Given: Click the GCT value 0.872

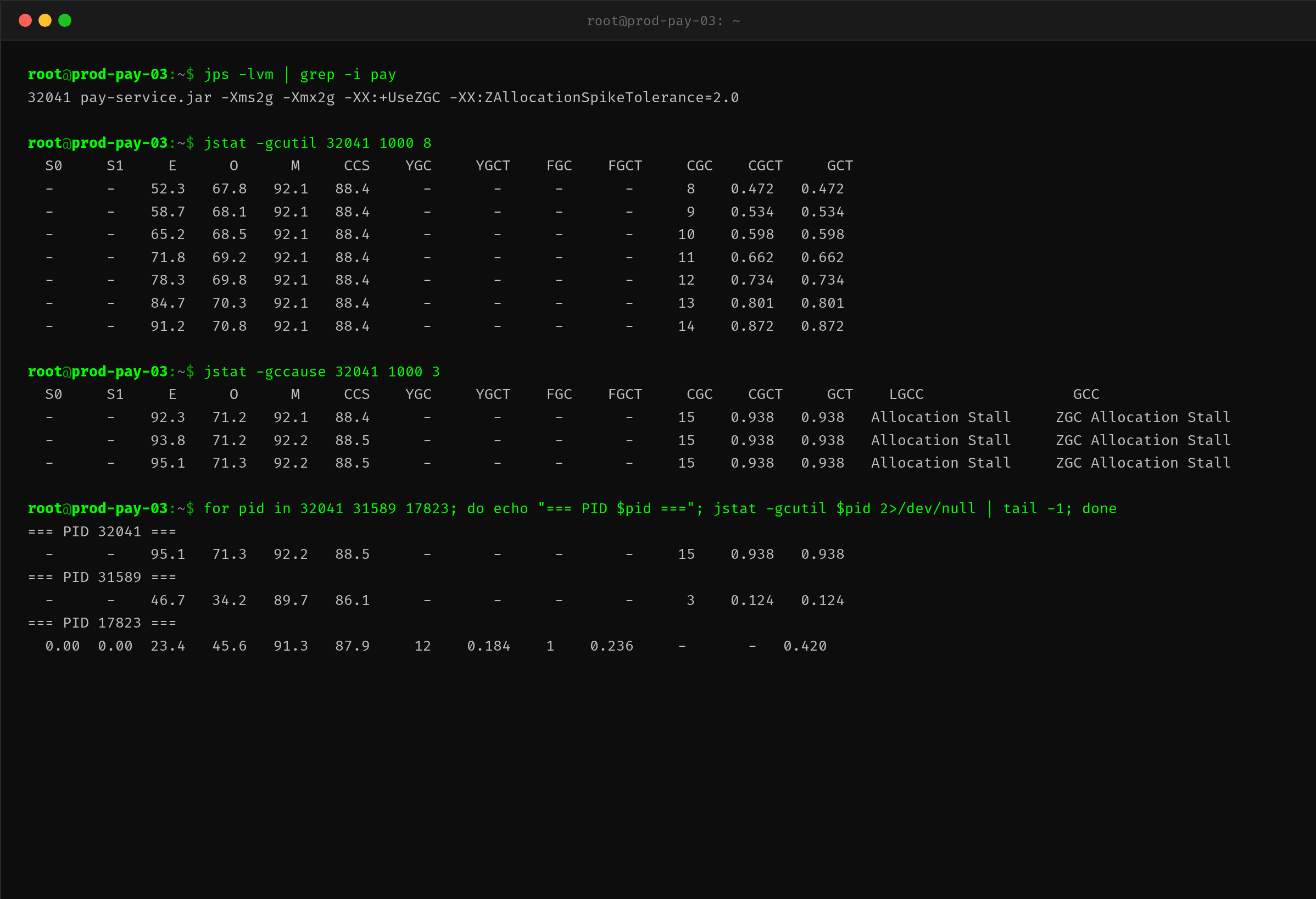Looking at the screenshot, I should point(822,326).
